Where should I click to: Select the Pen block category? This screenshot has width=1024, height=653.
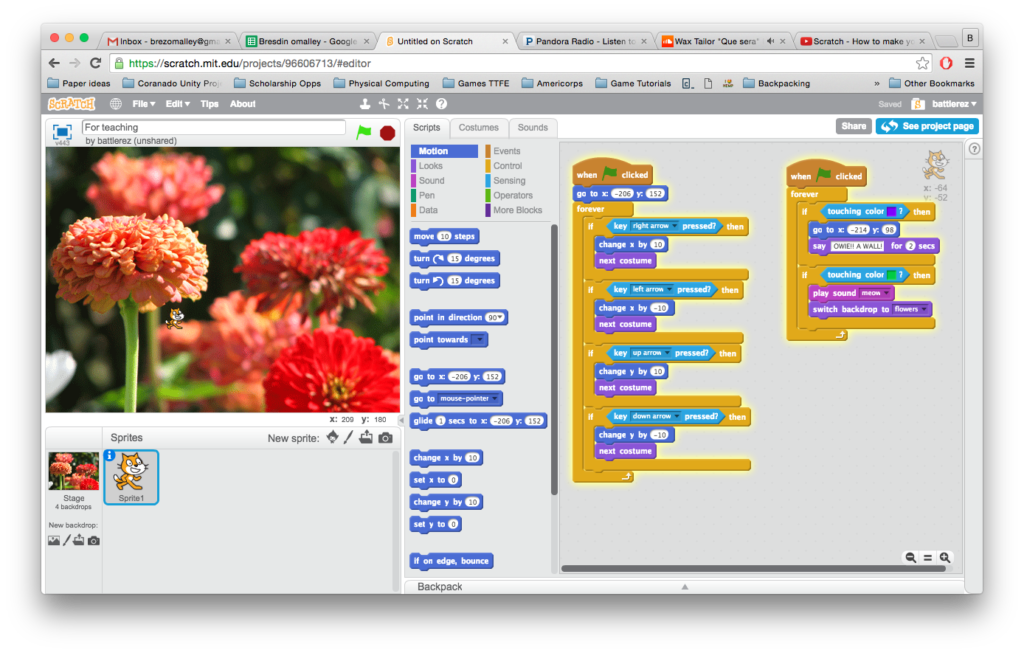[426, 195]
